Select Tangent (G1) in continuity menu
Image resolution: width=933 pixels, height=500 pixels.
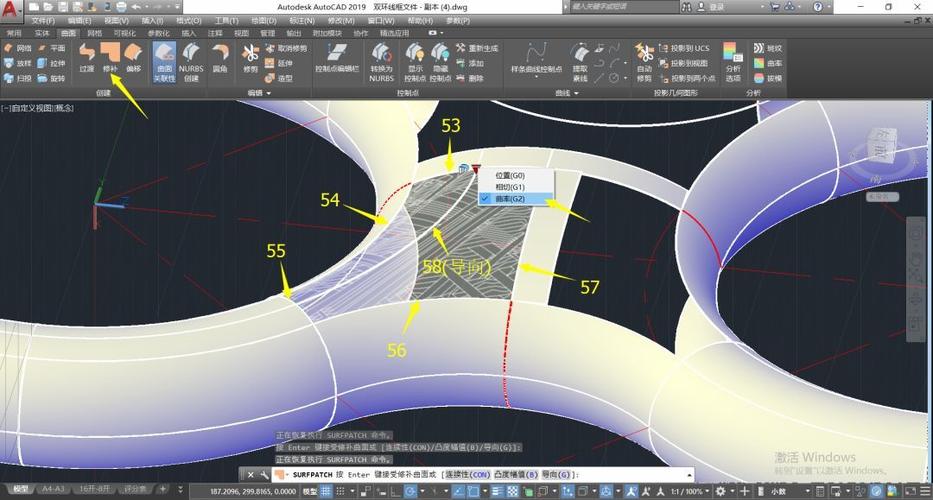(516, 187)
